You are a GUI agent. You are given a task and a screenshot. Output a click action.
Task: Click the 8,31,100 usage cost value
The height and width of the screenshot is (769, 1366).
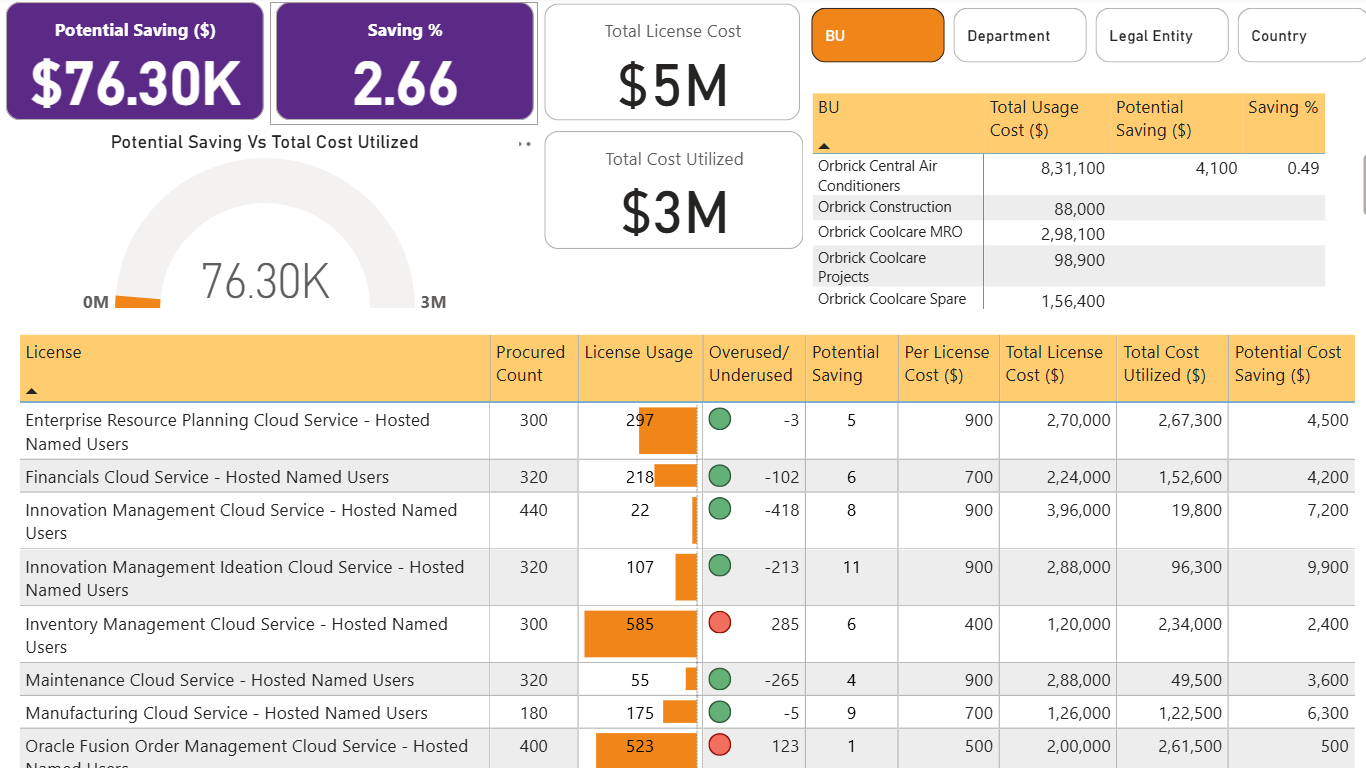click(x=1073, y=168)
